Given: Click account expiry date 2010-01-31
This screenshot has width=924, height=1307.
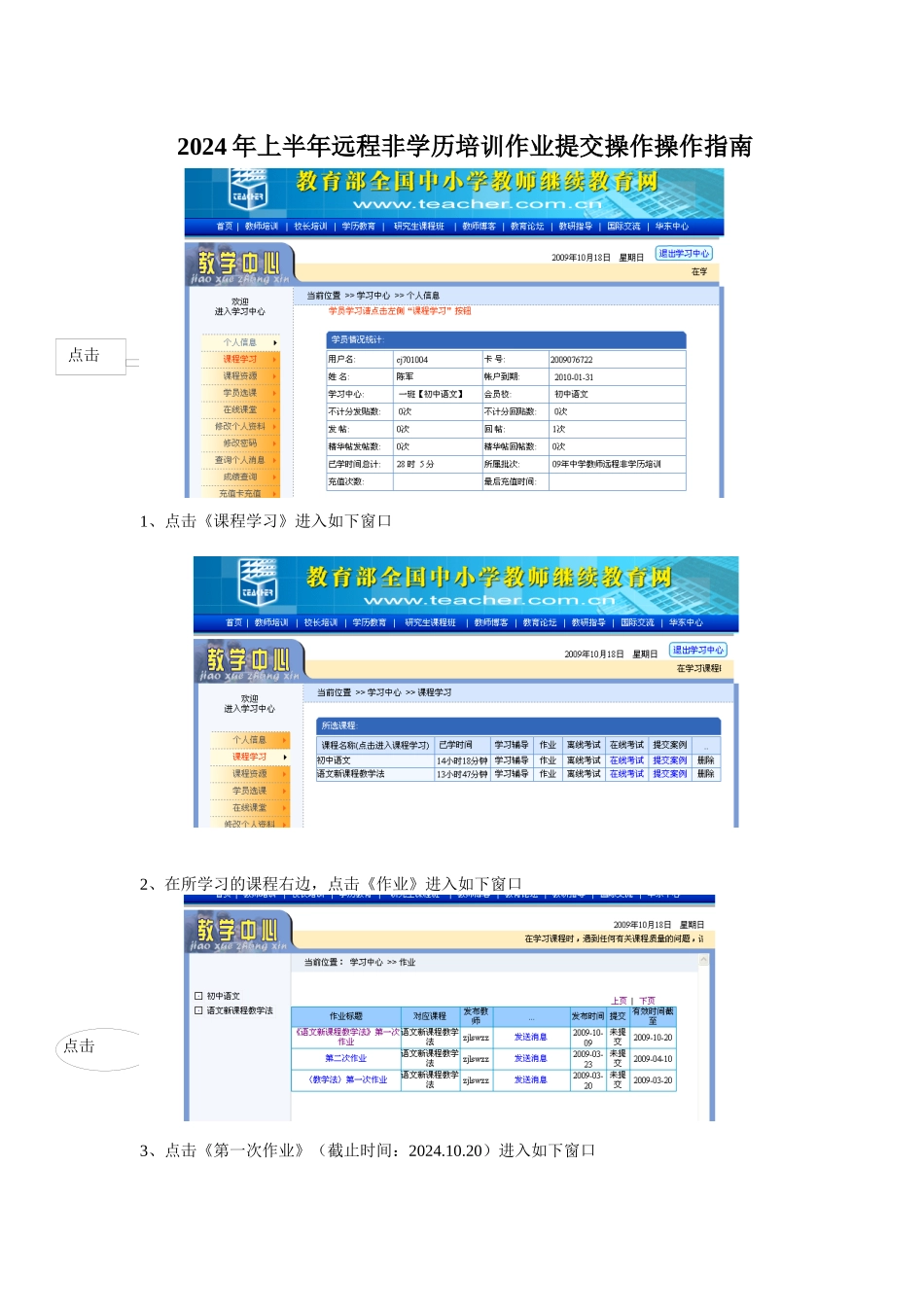Looking at the screenshot, I should [574, 377].
